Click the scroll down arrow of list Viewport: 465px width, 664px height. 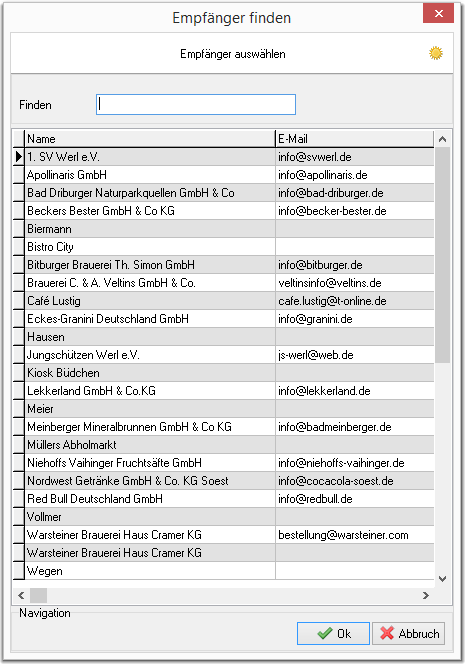click(x=443, y=579)
